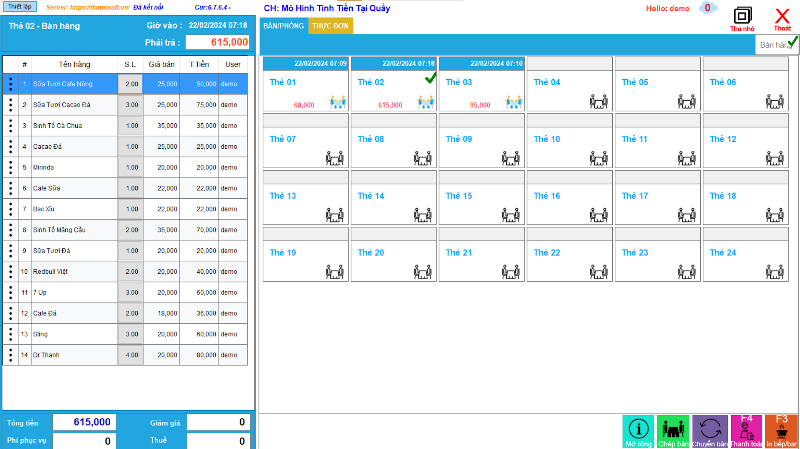Click the Thiết lập settings button
This screenshot has width=800, height=449.
21,7
